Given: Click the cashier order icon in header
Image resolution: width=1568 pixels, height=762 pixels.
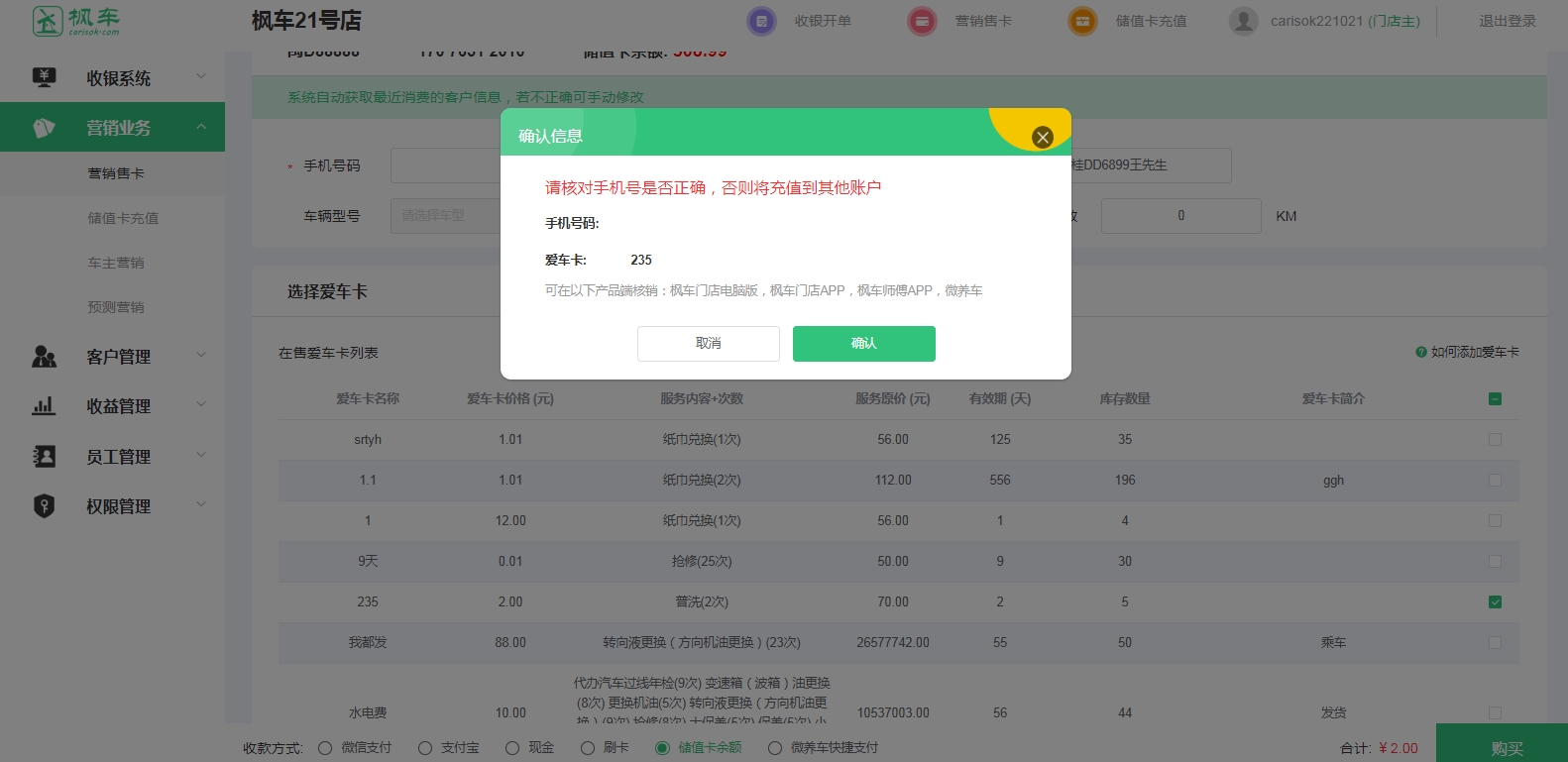Looking at the screenshot, I should 761,21.
